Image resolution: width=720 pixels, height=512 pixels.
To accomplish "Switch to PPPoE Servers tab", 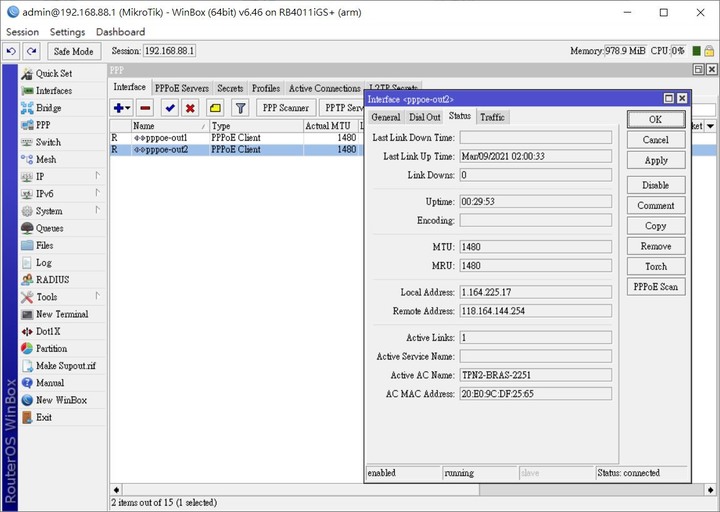I will coord(181,88).
